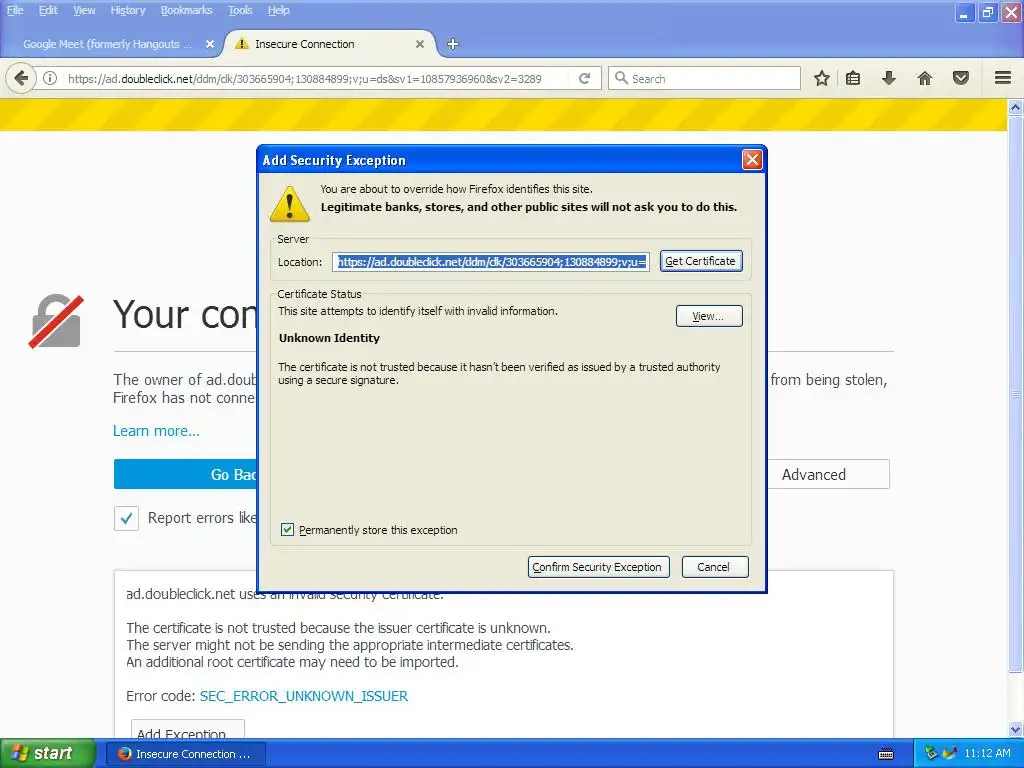The height and width of the screenshot is (768, 1024).
Task: Toggle Report errors like this checkbox
Action: click(x=126, y=519)
